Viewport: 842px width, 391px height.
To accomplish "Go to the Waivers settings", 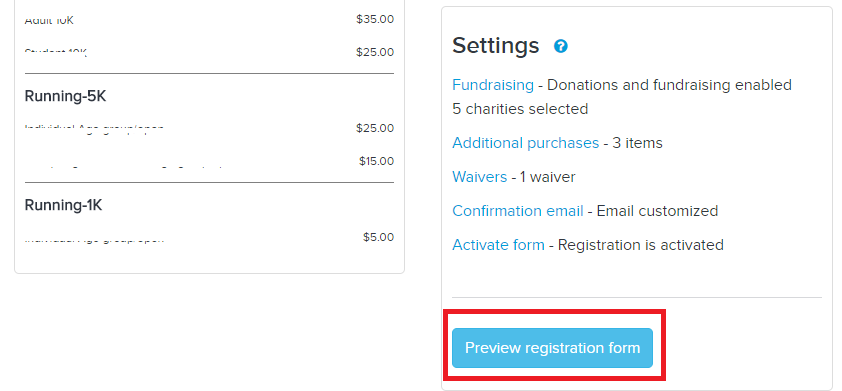I will coord(480,177).
